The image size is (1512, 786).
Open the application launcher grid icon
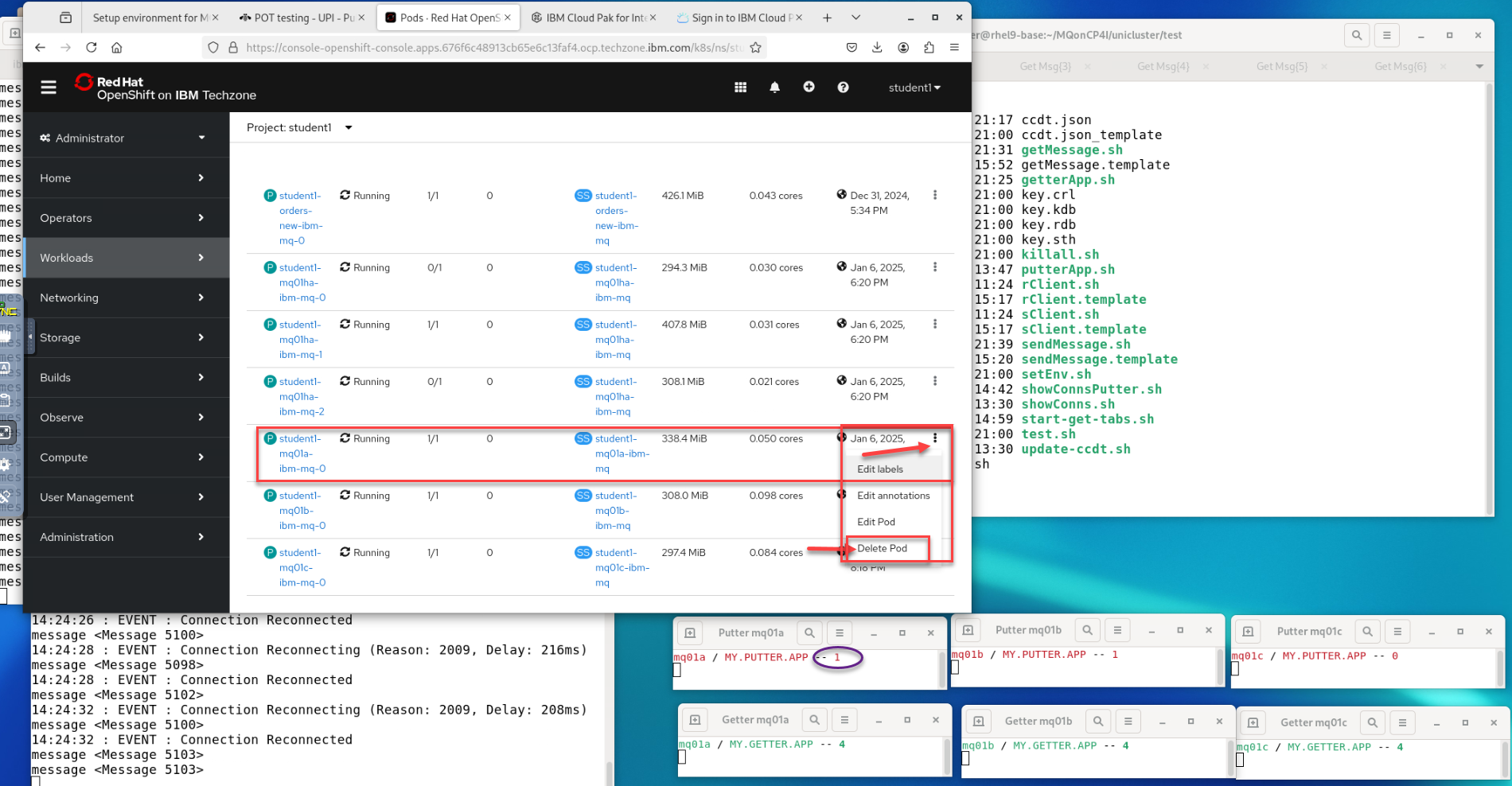click(x=740, y=88)
